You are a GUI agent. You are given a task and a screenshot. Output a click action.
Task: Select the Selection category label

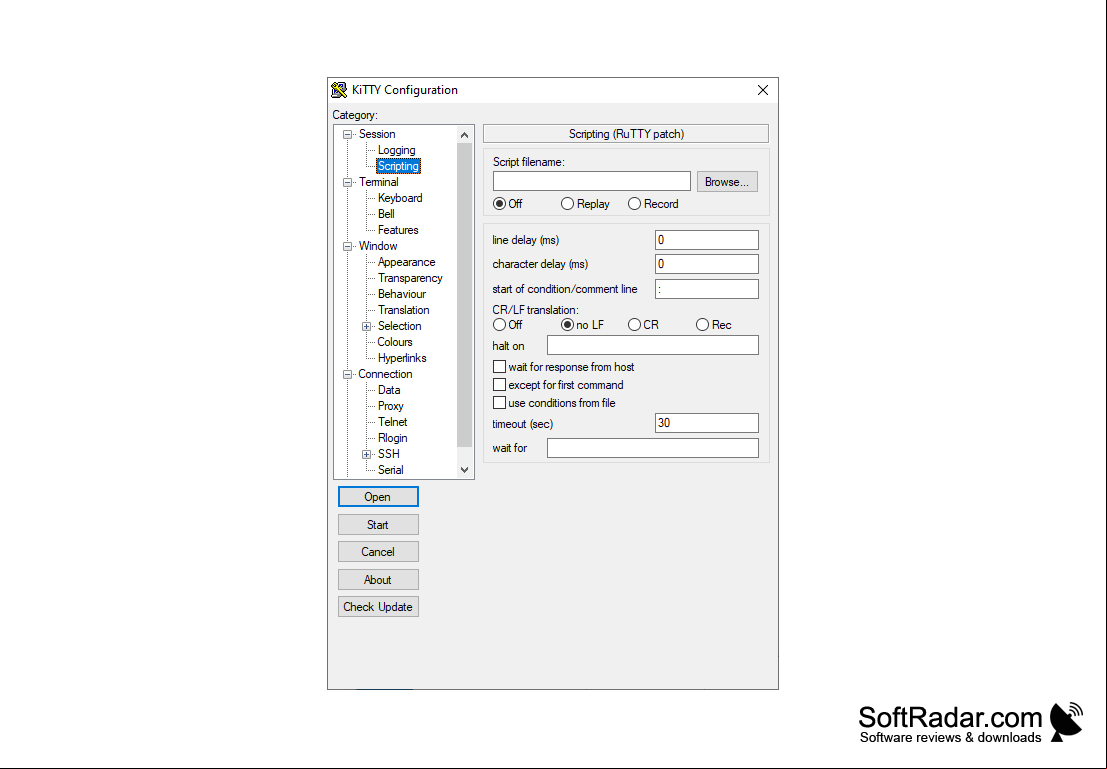400,326
